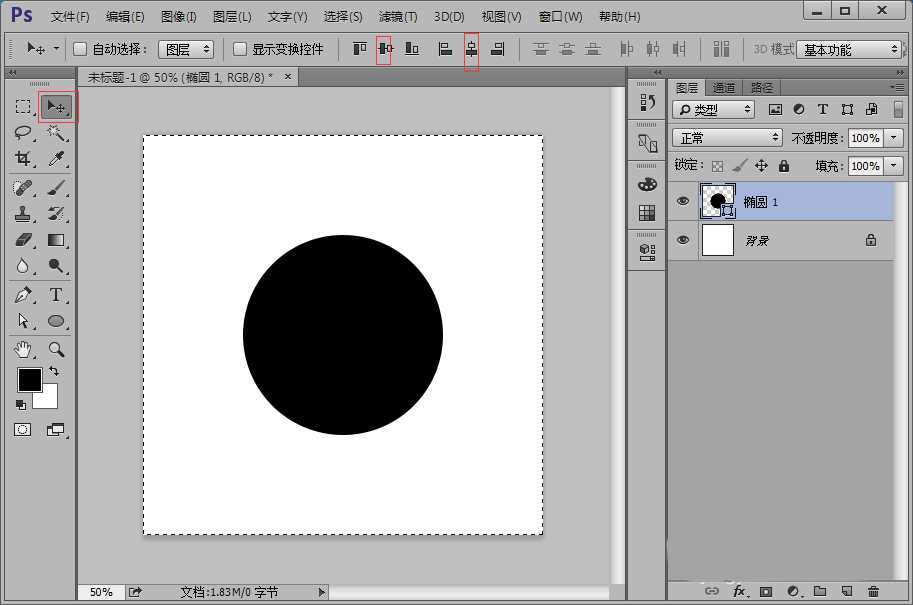
Task: Select the Lasso tool
Action: click(24, 133)
